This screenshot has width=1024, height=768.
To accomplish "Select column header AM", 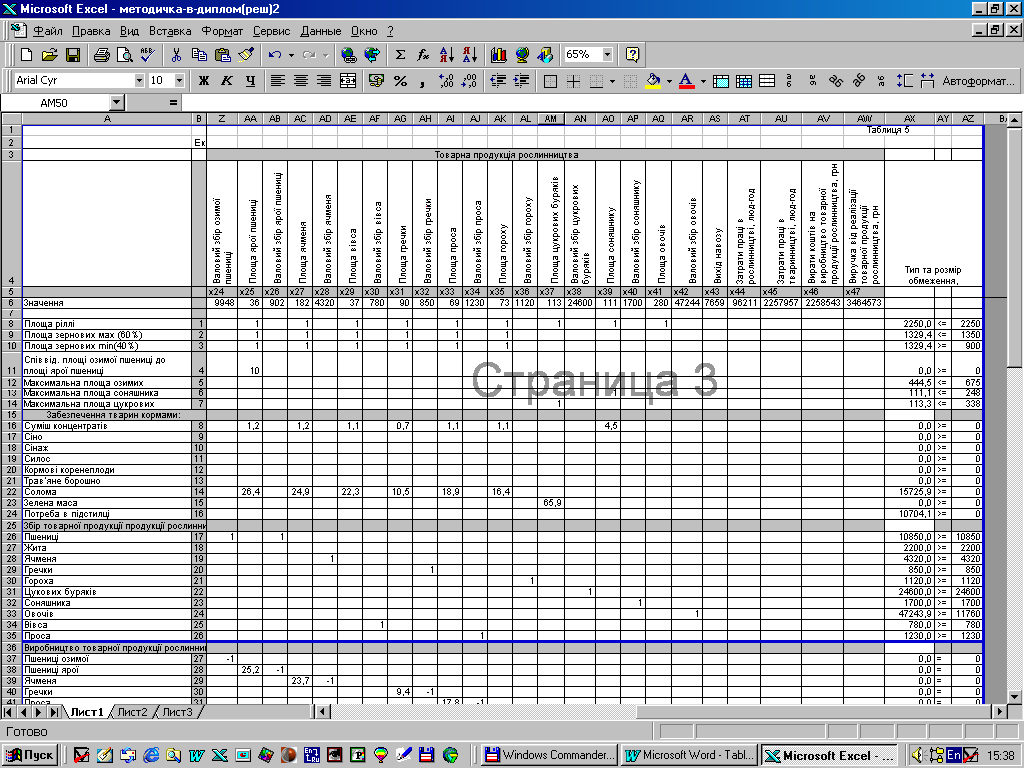I will click(x=551, y=118).
